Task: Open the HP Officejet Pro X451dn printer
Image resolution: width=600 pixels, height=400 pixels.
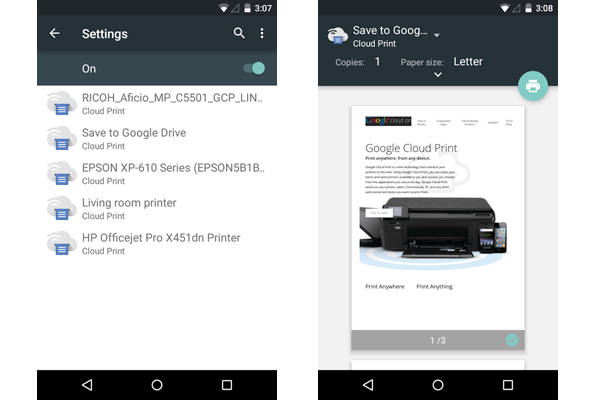Action: click(x=160, y=243)
